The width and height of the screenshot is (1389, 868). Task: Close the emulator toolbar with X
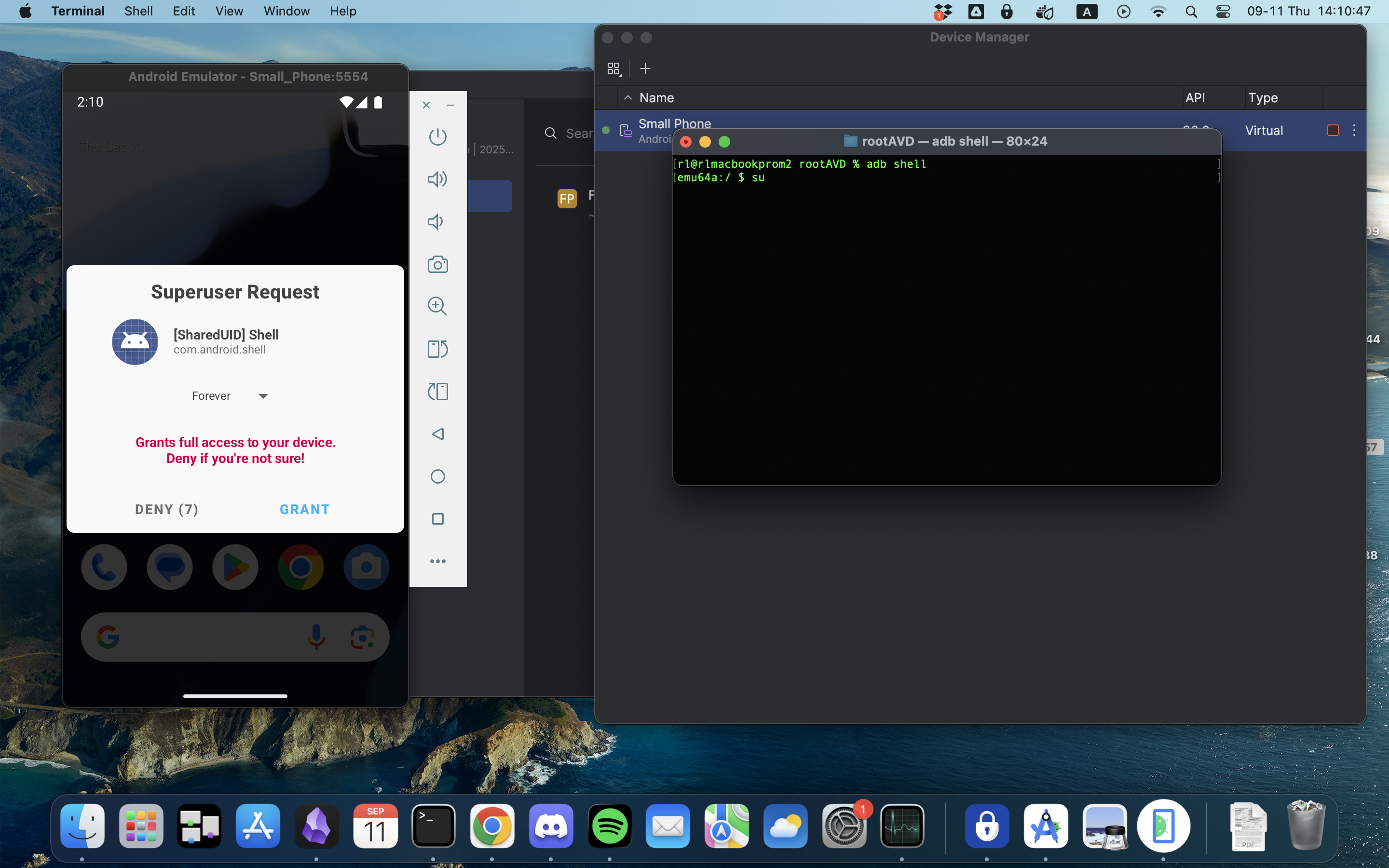point(426,105)
